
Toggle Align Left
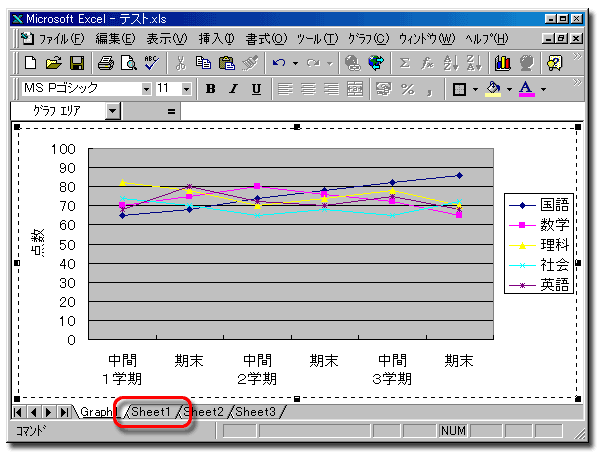pyautogui.click(x=285, y=89)
